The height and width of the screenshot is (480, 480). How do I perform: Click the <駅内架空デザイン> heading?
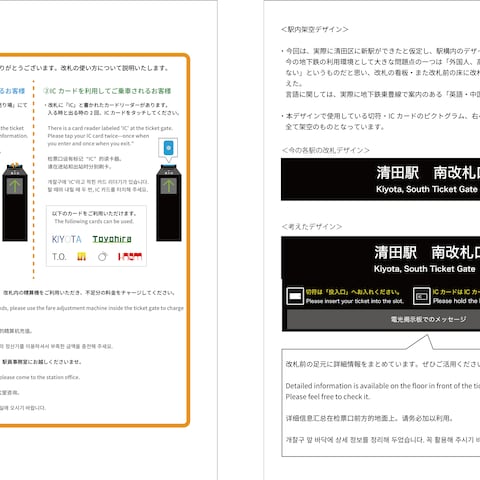[315, 29]
